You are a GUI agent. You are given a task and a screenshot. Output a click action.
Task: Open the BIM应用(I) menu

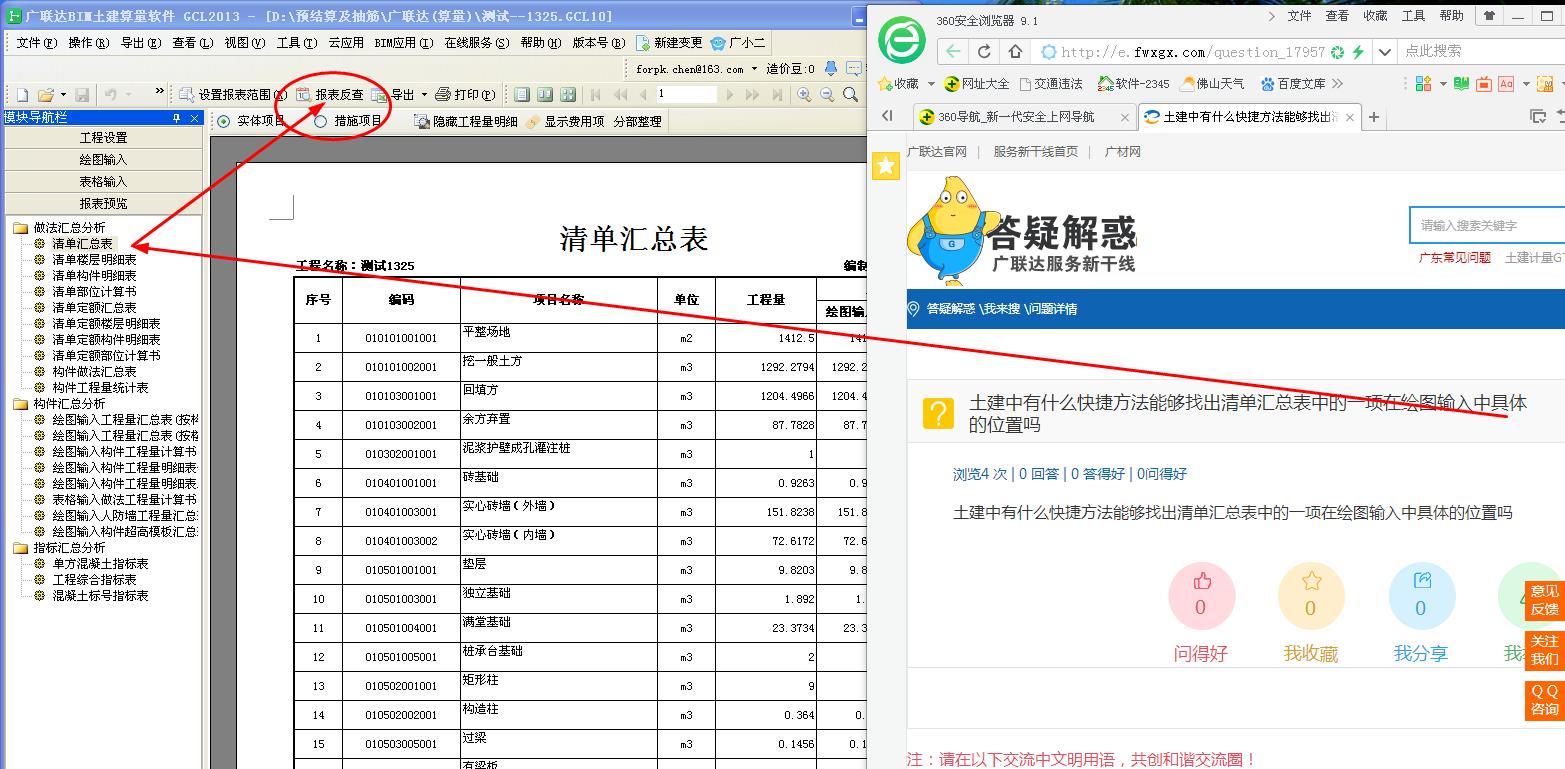(x=404, y=43)
